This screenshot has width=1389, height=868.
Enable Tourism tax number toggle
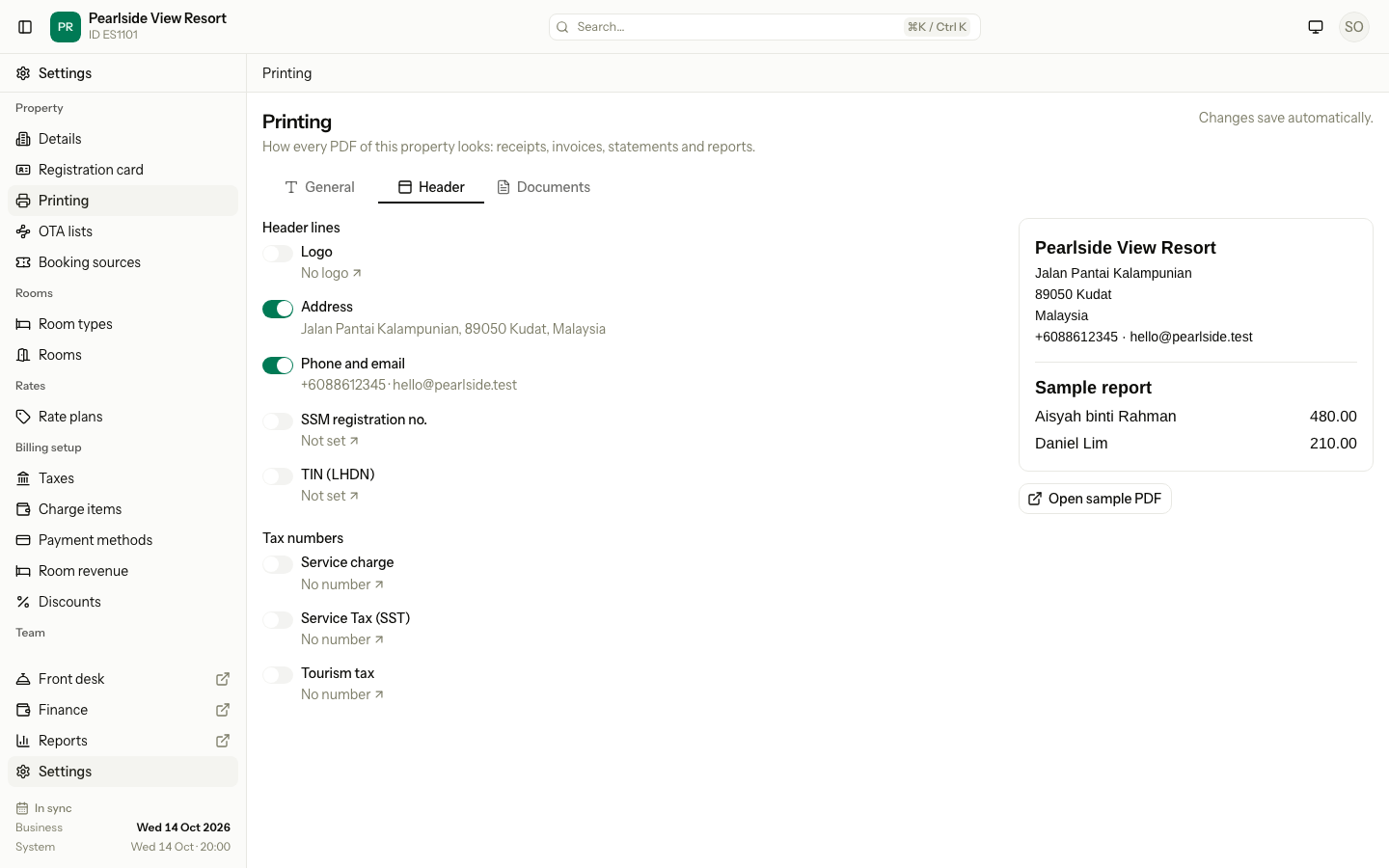[x=278, y=675]
